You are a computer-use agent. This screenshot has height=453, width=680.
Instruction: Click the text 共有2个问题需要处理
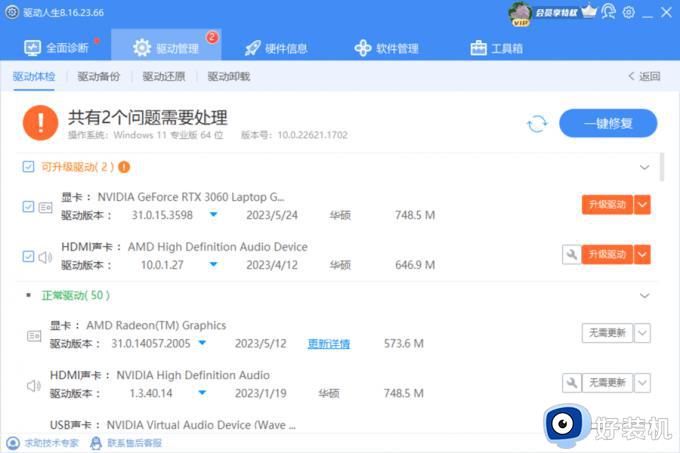(x=148, y=118)
